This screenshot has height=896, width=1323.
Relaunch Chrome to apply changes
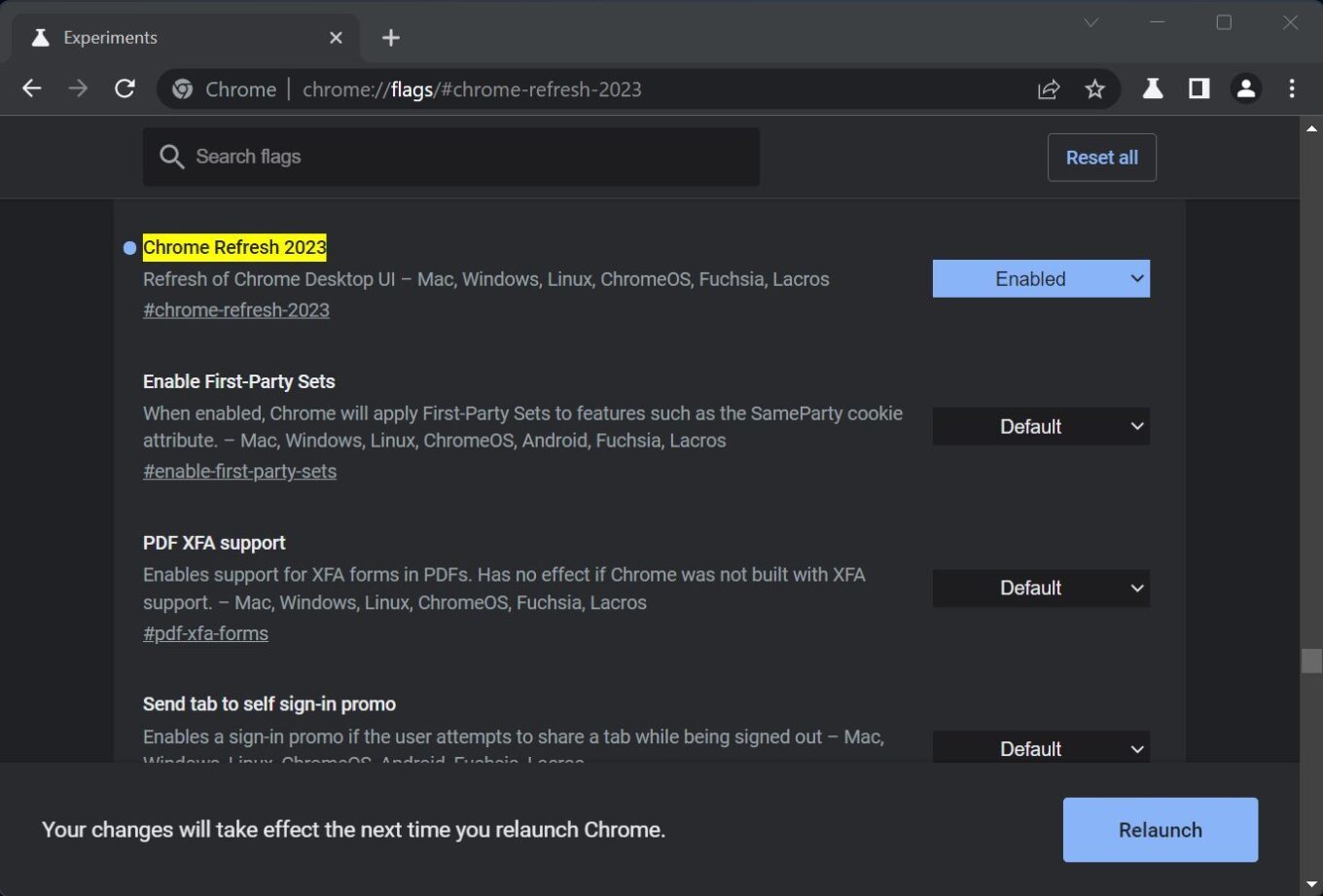[1160, 830]
